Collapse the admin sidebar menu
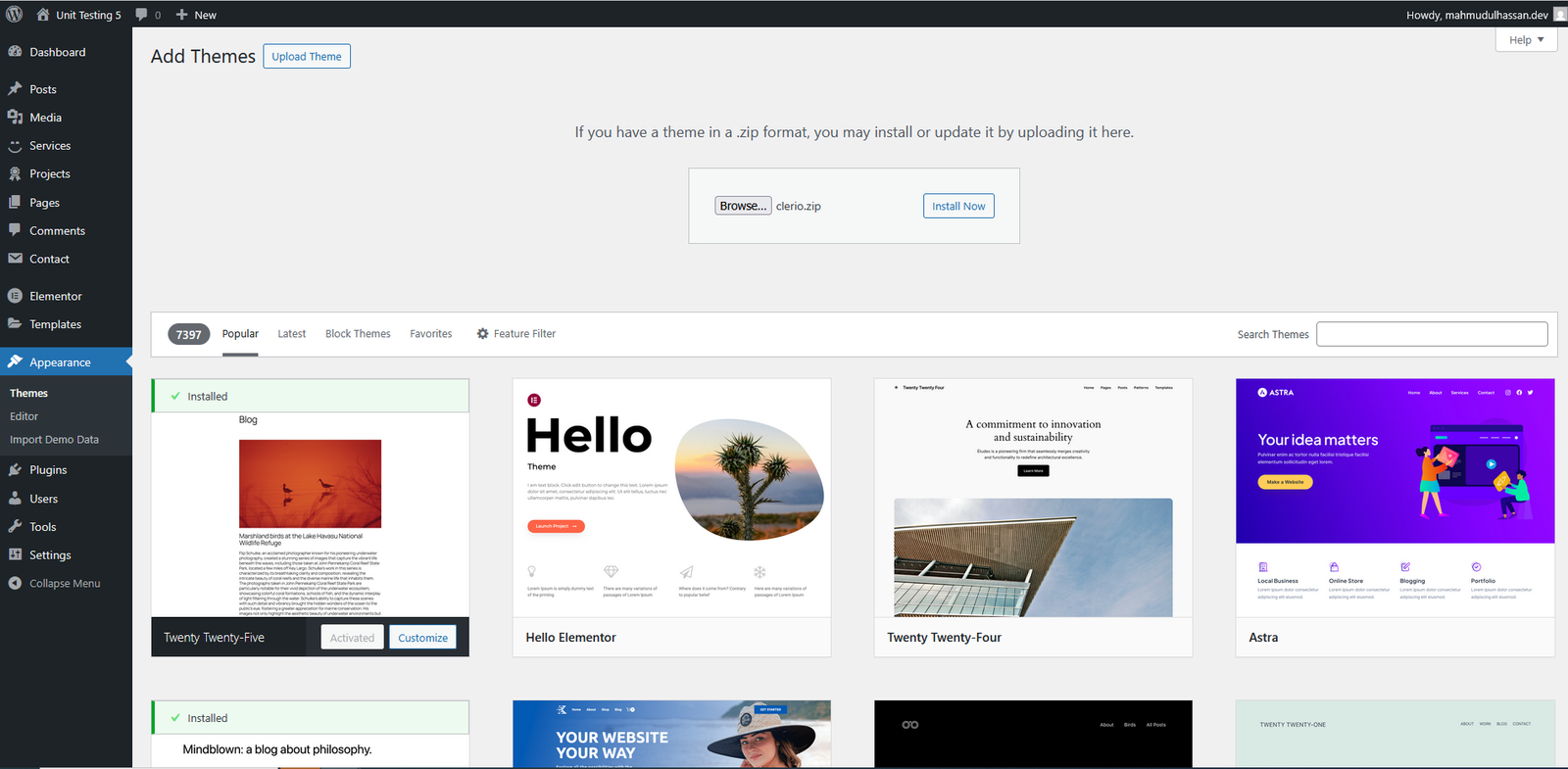Viewport: 1568px width, 769px height. (64, 584)
